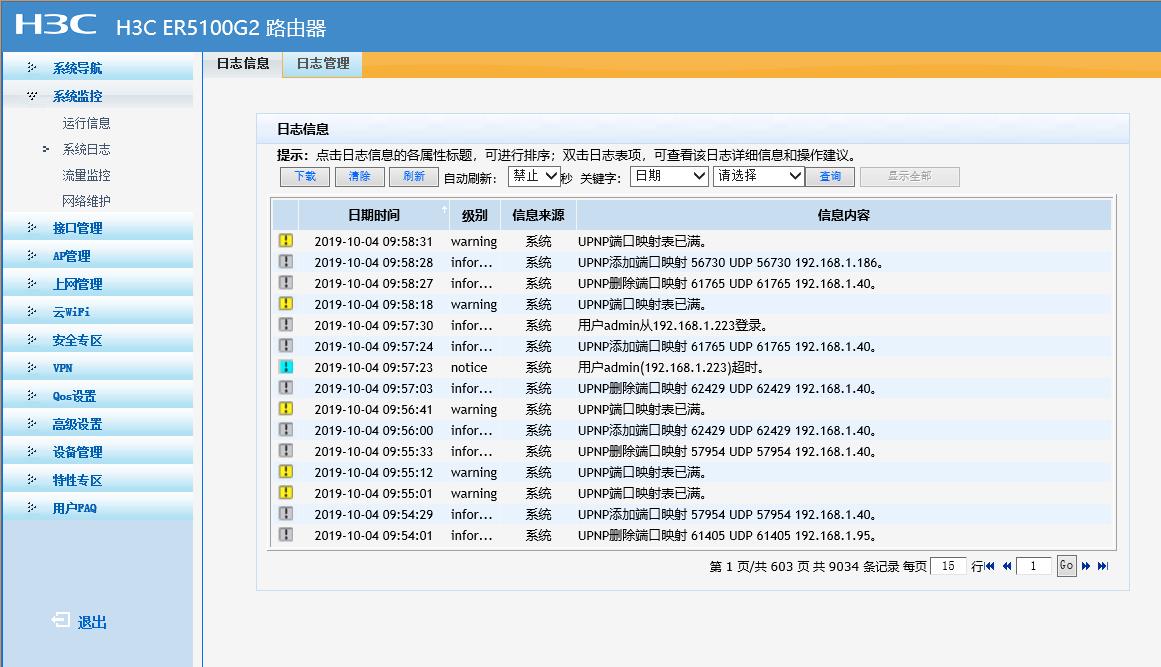This screenshot has height=667, width=1161.
Task: Click the page number input field
Action: click(1034, 566)
